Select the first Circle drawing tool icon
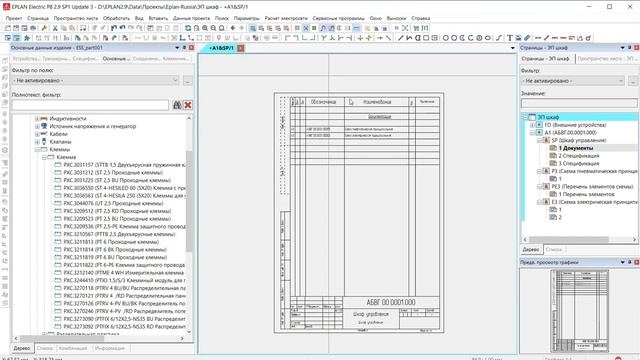The width and height of the screenshot is (640, 360). (446, 38)
